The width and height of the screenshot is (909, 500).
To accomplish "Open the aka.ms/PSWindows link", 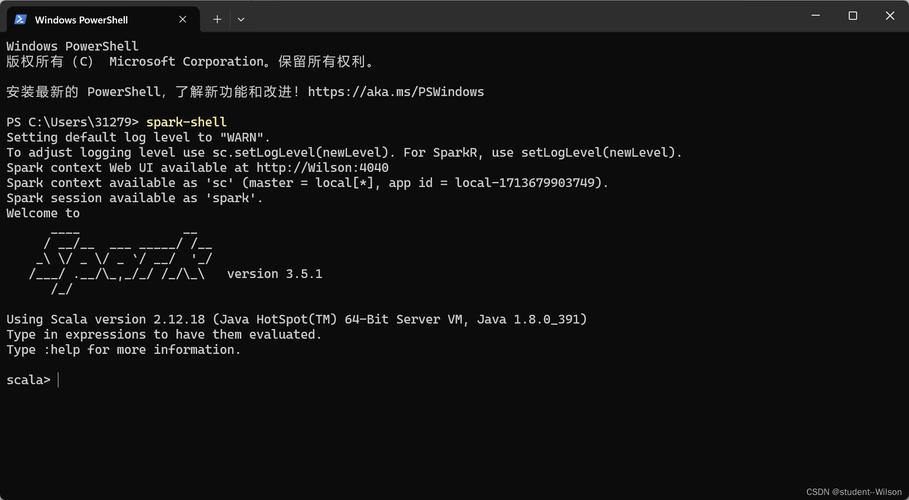I will point(395,92).
